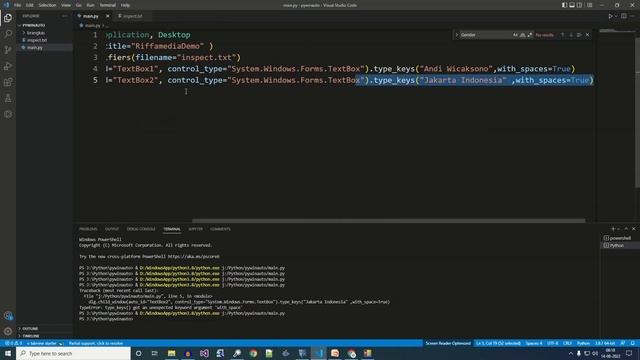Click Find in Selection icon
This screenshot has width=640, height=360.
[x=579, y=35]
